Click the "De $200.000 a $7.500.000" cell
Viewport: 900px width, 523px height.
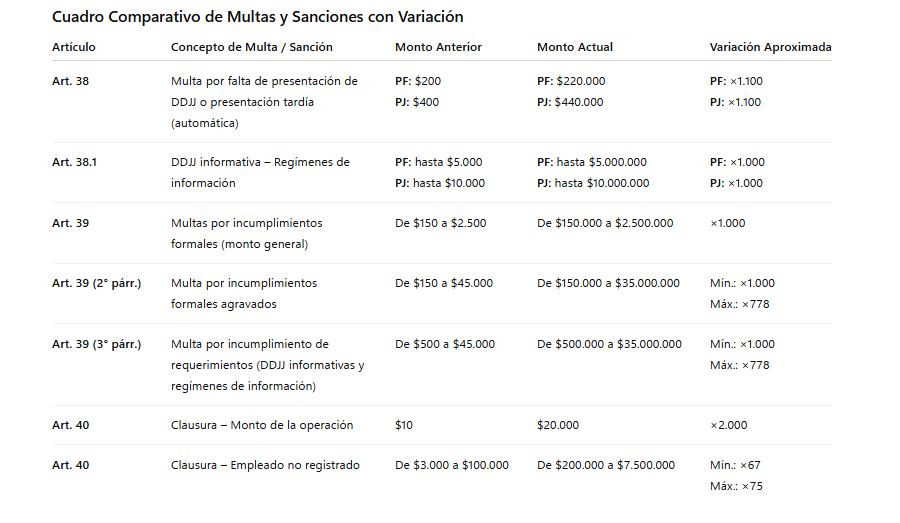coord(606,465)
